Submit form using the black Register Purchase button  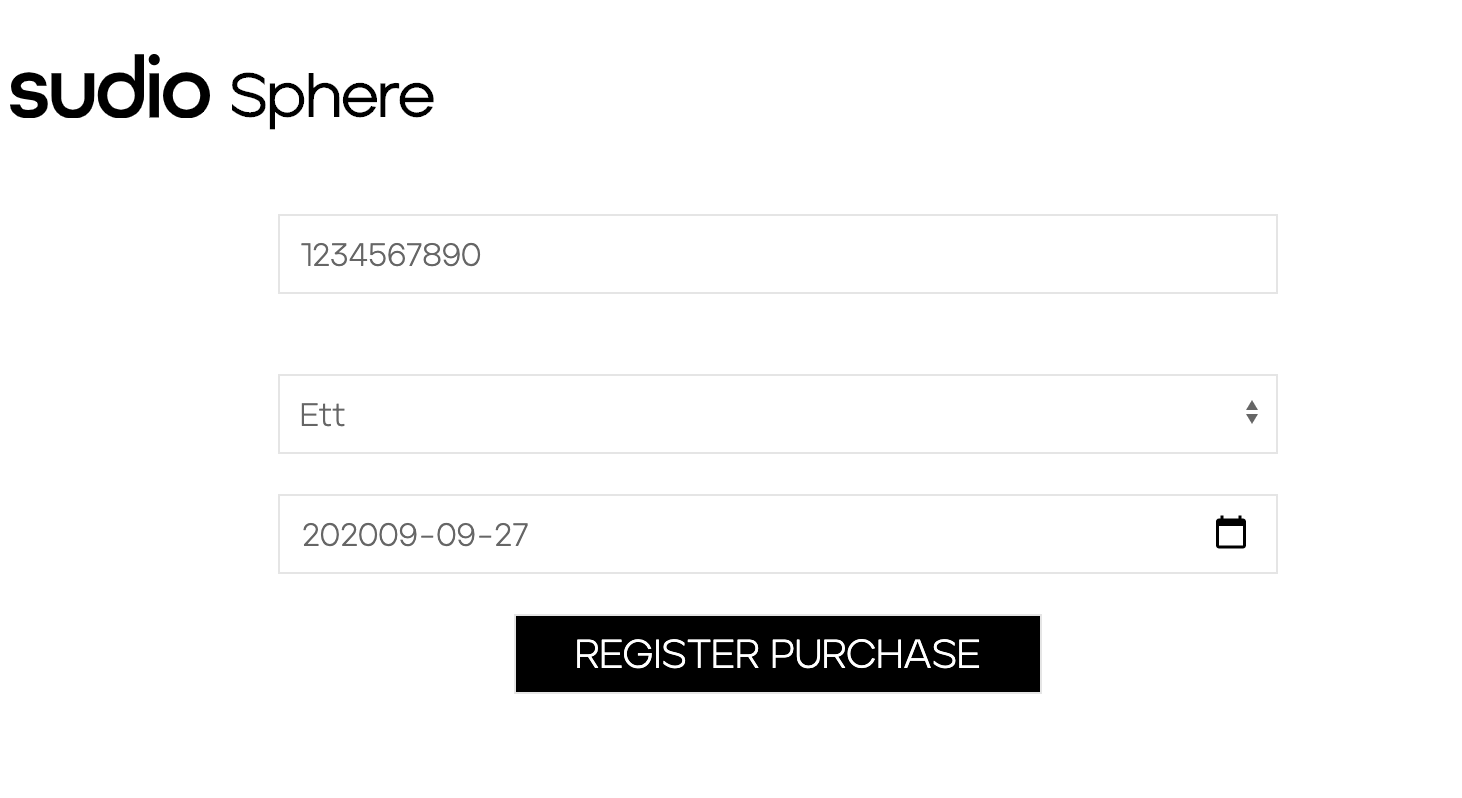(x=777, y=654)
